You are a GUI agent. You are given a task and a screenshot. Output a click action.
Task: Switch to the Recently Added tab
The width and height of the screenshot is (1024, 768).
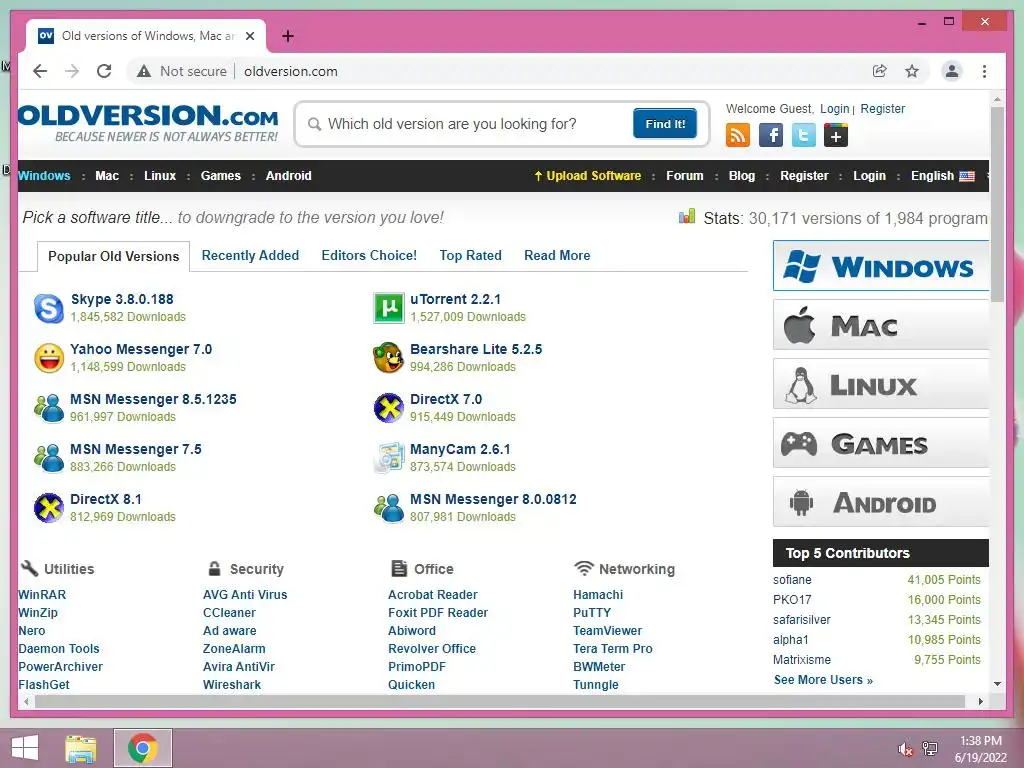250,255
